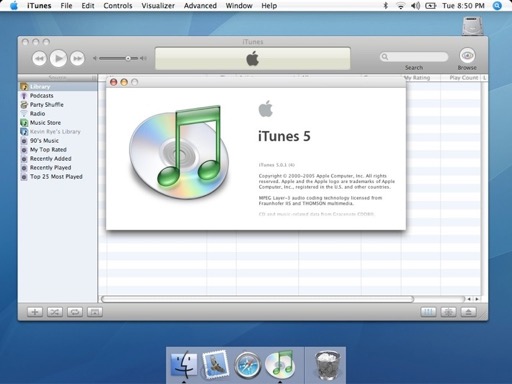Open Mail from the Dock
512x384 pixels.
click(215, 364)
